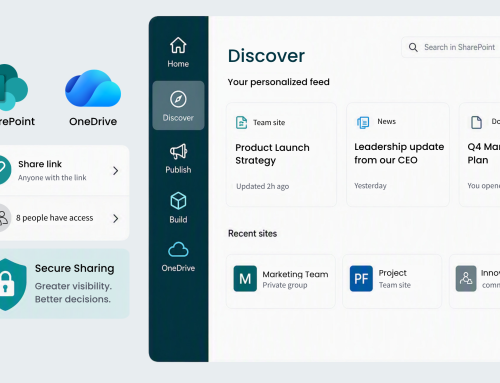Click the OneDrive sidebar label
500x383 pixels.
[178, 268]
